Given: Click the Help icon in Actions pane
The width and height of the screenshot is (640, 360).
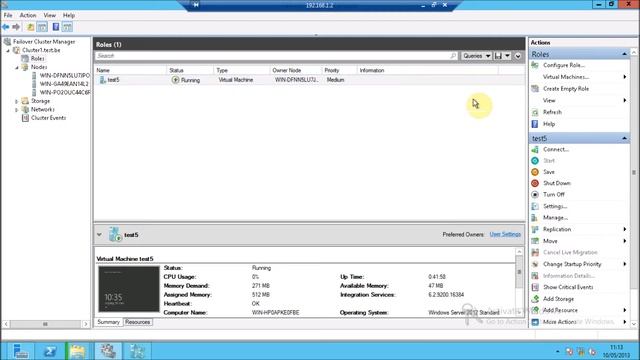Looking at the screenshot, I should 535,124.
